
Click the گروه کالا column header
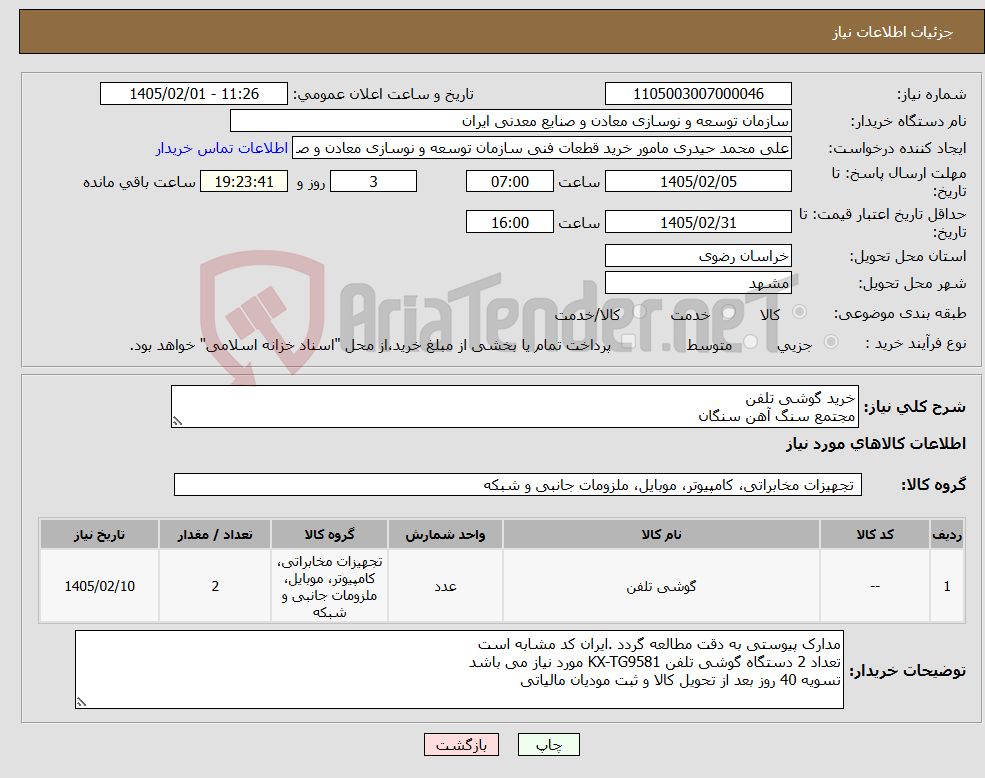click(329, 535)
